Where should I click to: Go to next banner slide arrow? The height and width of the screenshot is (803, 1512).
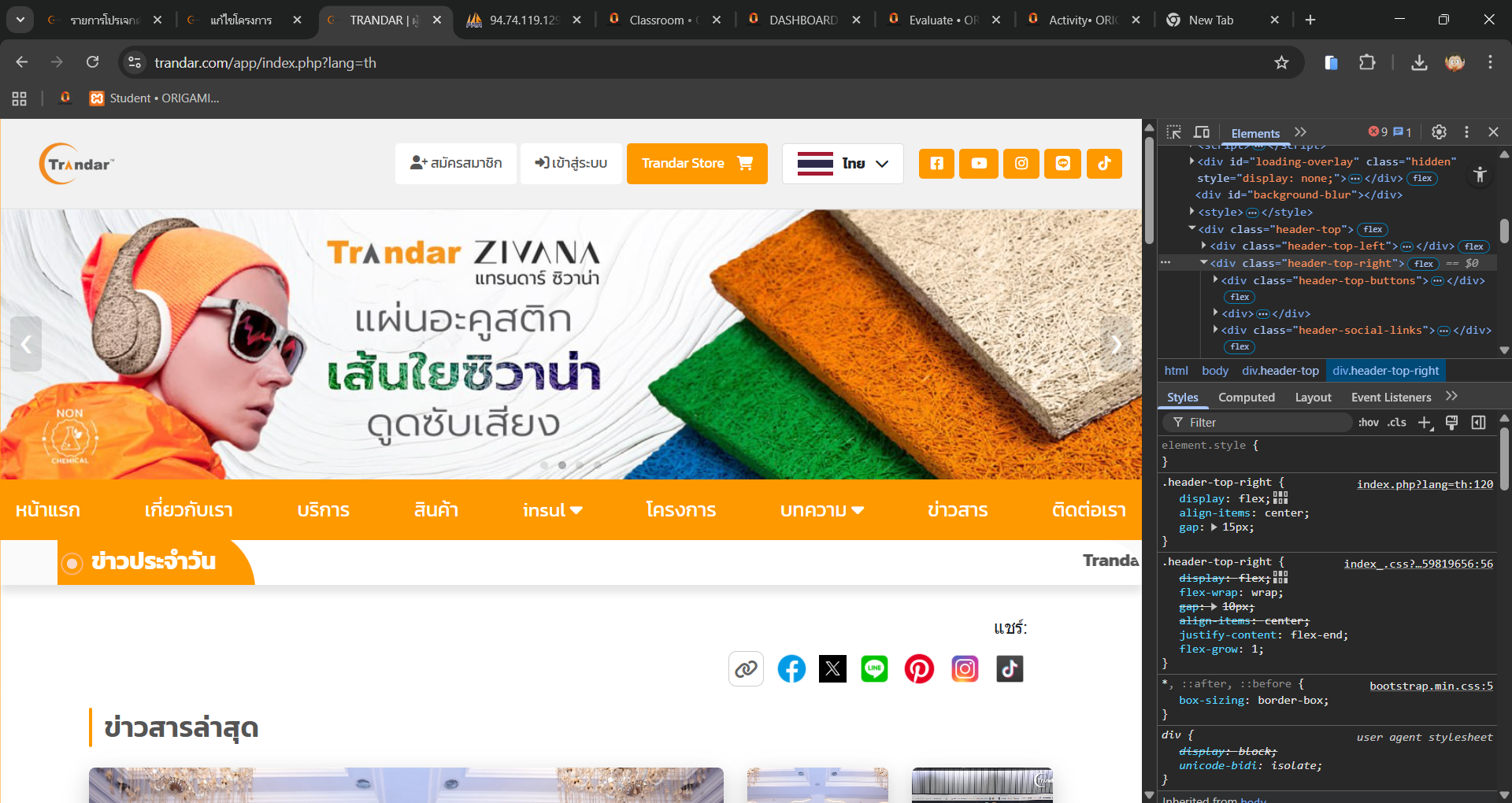[1116, 344]
